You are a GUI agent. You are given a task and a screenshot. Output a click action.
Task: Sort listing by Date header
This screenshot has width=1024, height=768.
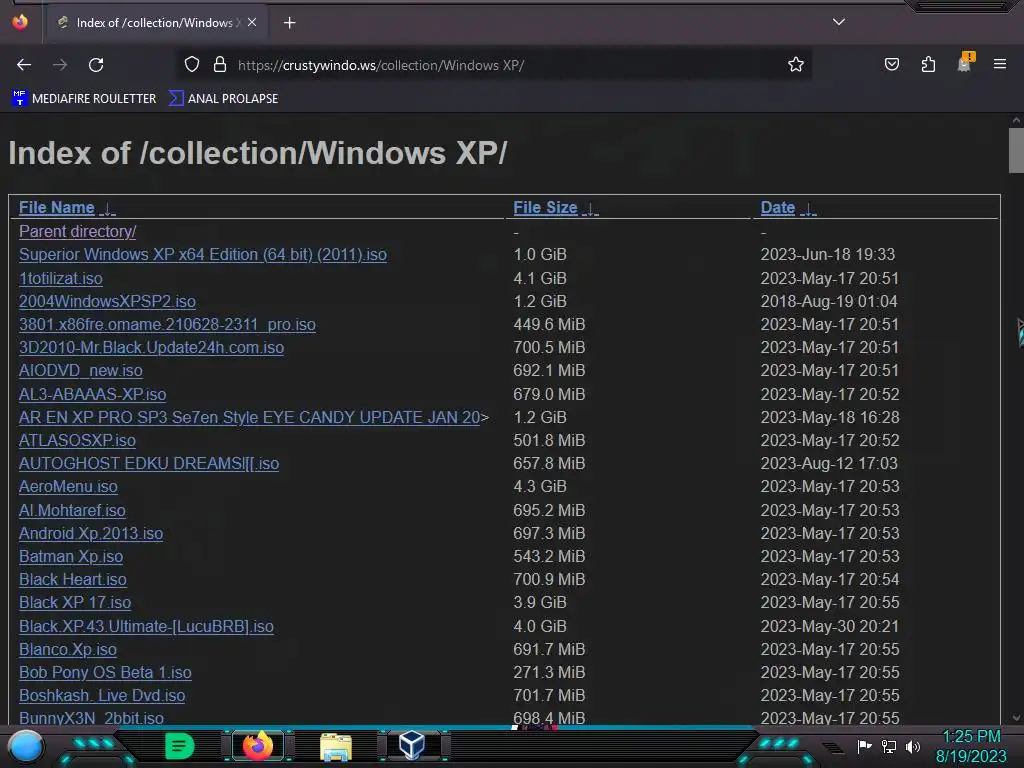point(778,208)
